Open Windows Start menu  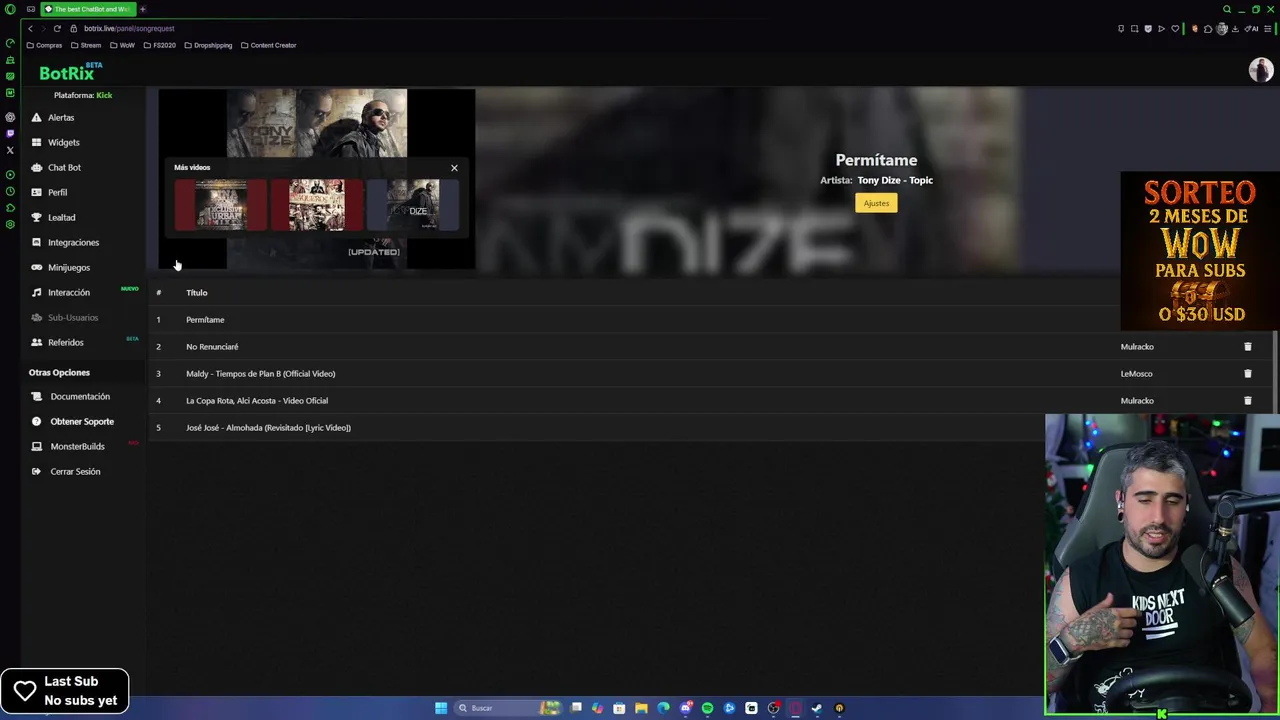point(441,708)
